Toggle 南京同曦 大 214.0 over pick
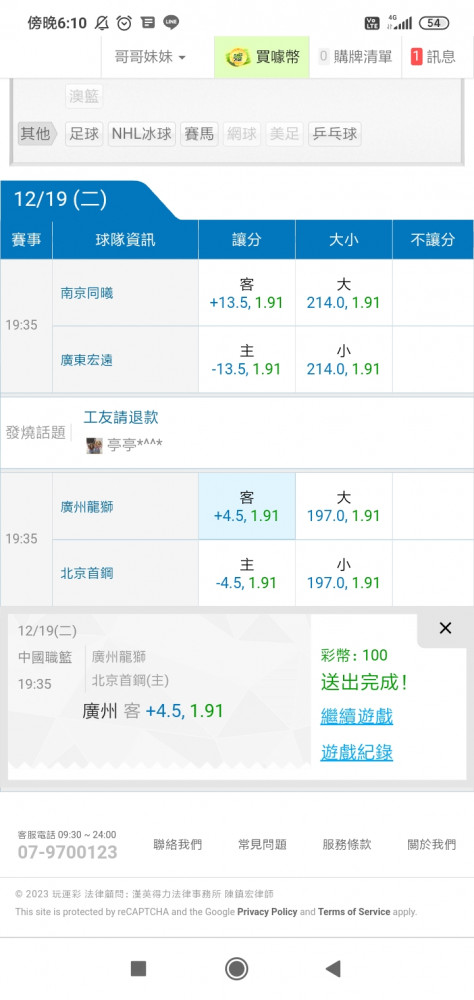The width and height of the screenshot is (474, 1000). pos(343,293)
